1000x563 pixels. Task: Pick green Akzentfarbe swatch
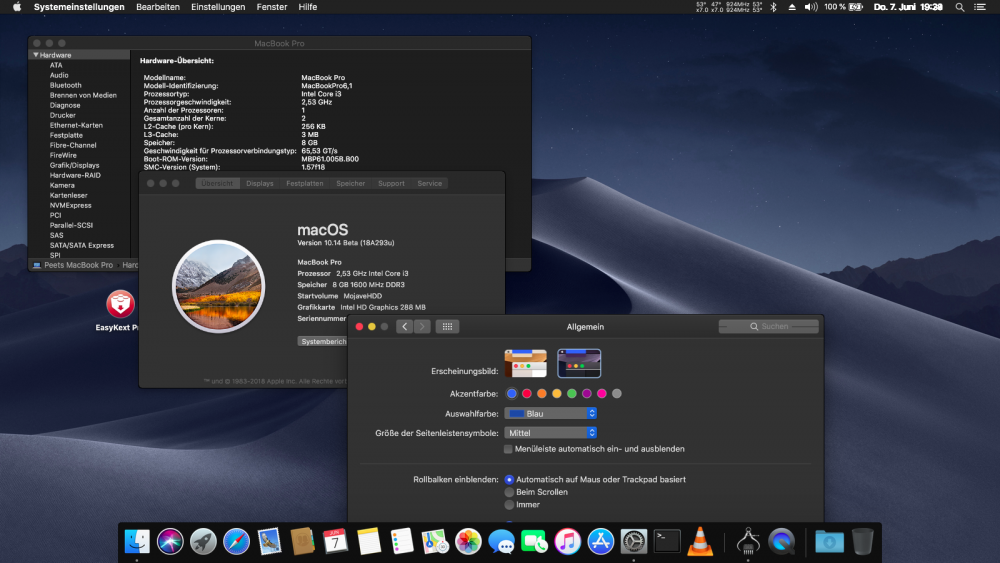(x=572, y=394)
